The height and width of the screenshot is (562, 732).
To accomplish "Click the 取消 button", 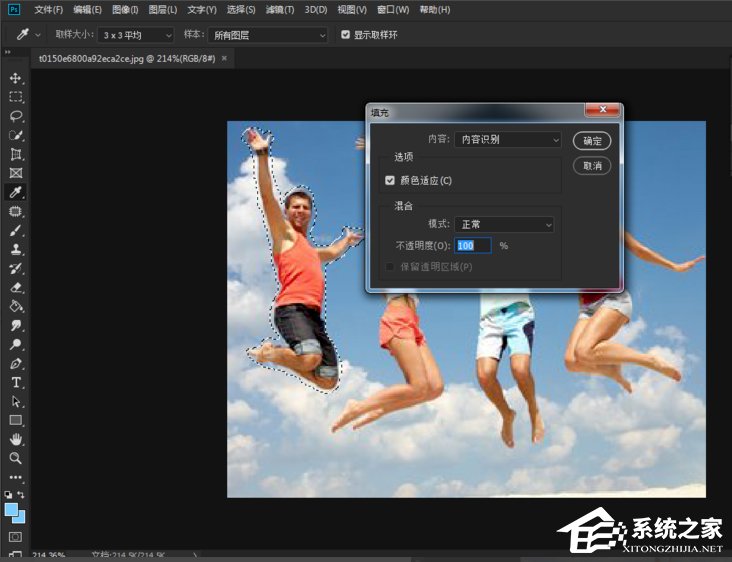I will coord(592,165).
